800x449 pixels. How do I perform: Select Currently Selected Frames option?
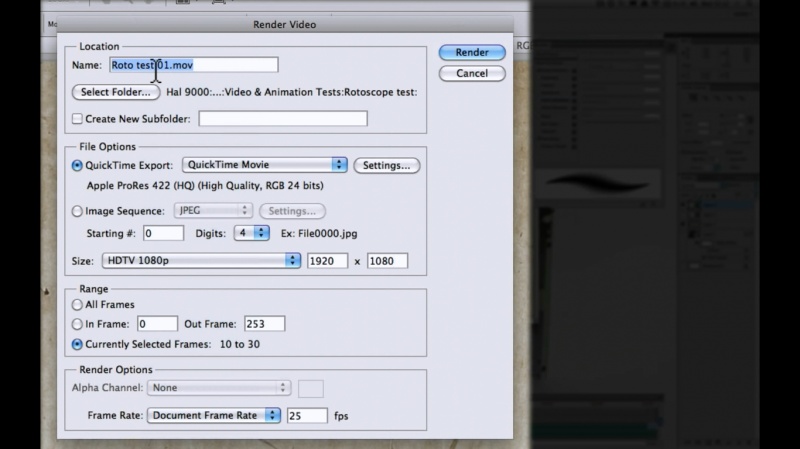[77, 344]
